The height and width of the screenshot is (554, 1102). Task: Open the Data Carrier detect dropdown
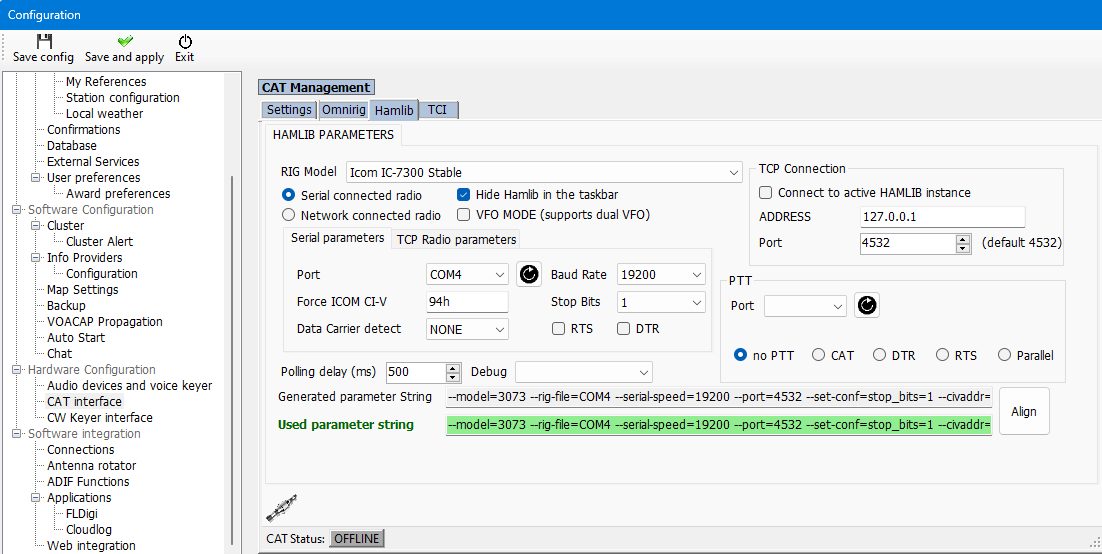(500, 329)
